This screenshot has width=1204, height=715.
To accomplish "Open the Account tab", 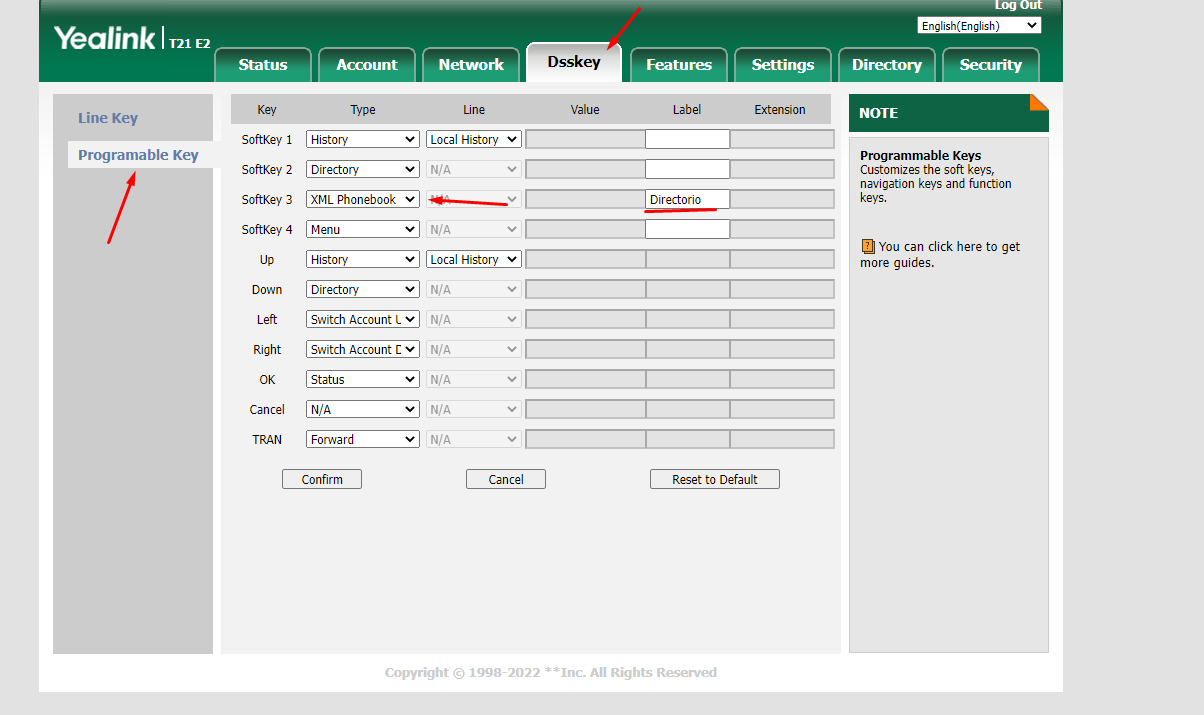I will tap(367, 65).
